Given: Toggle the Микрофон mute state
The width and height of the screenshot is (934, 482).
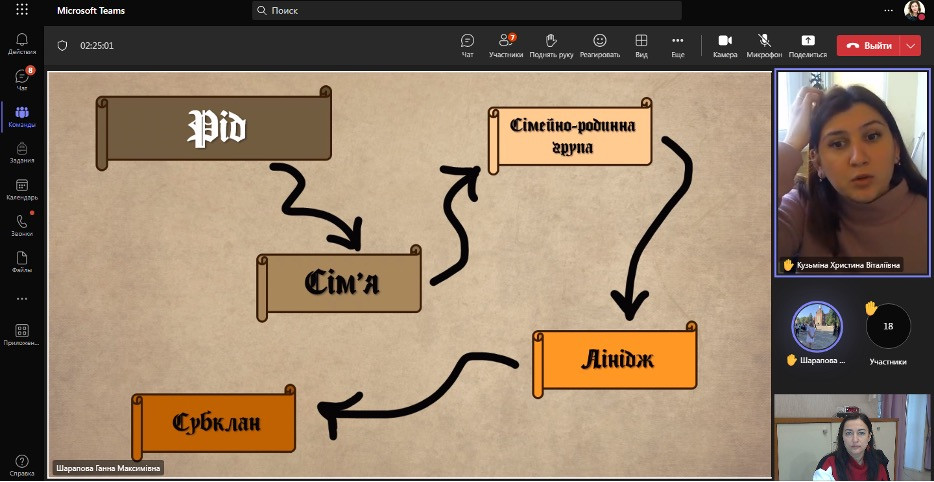Looking at the screenshot, I should [x=764, y=45].
